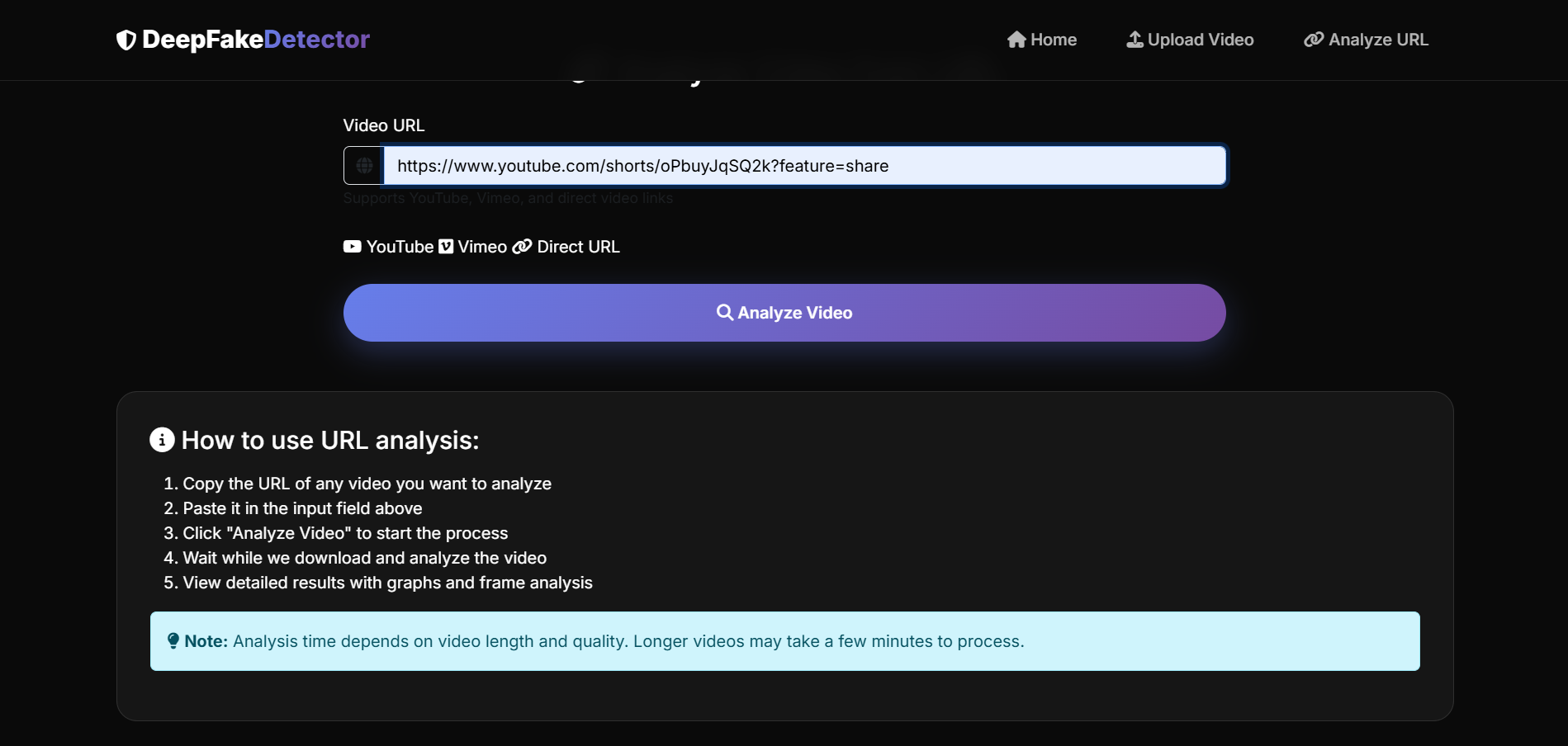Focus the Video URL input field
Viewport: 1568px width, 746px height.
click(x=804, y=166)
